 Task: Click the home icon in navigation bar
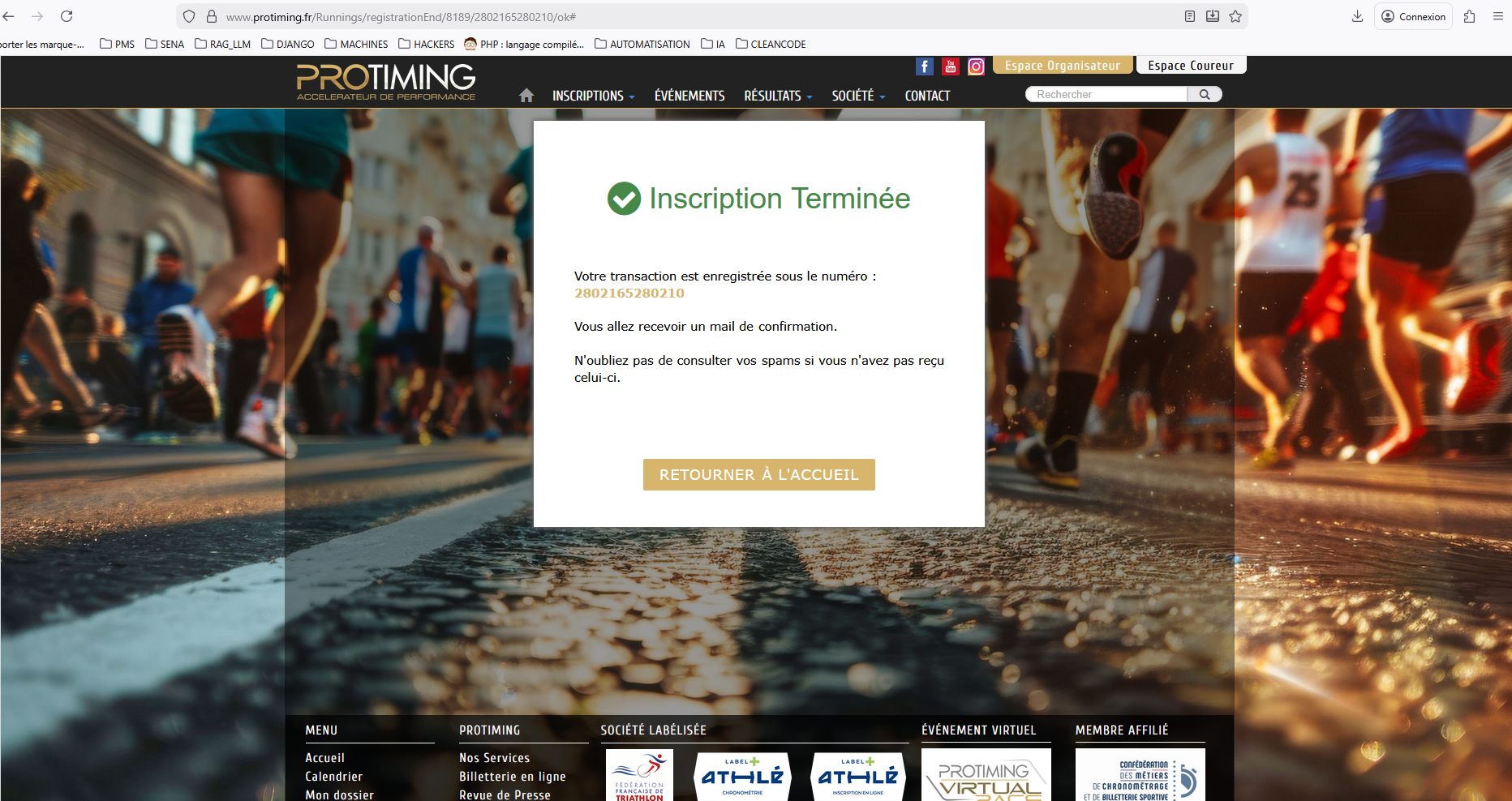point(526,96)
